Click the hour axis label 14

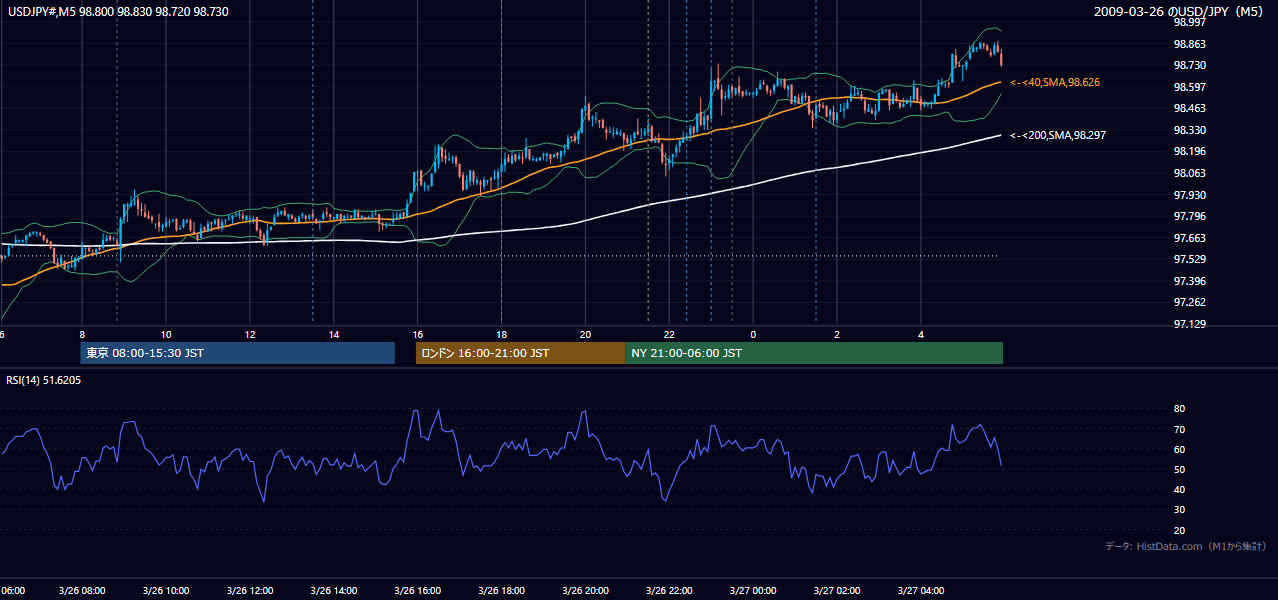(x=334, y=334)
